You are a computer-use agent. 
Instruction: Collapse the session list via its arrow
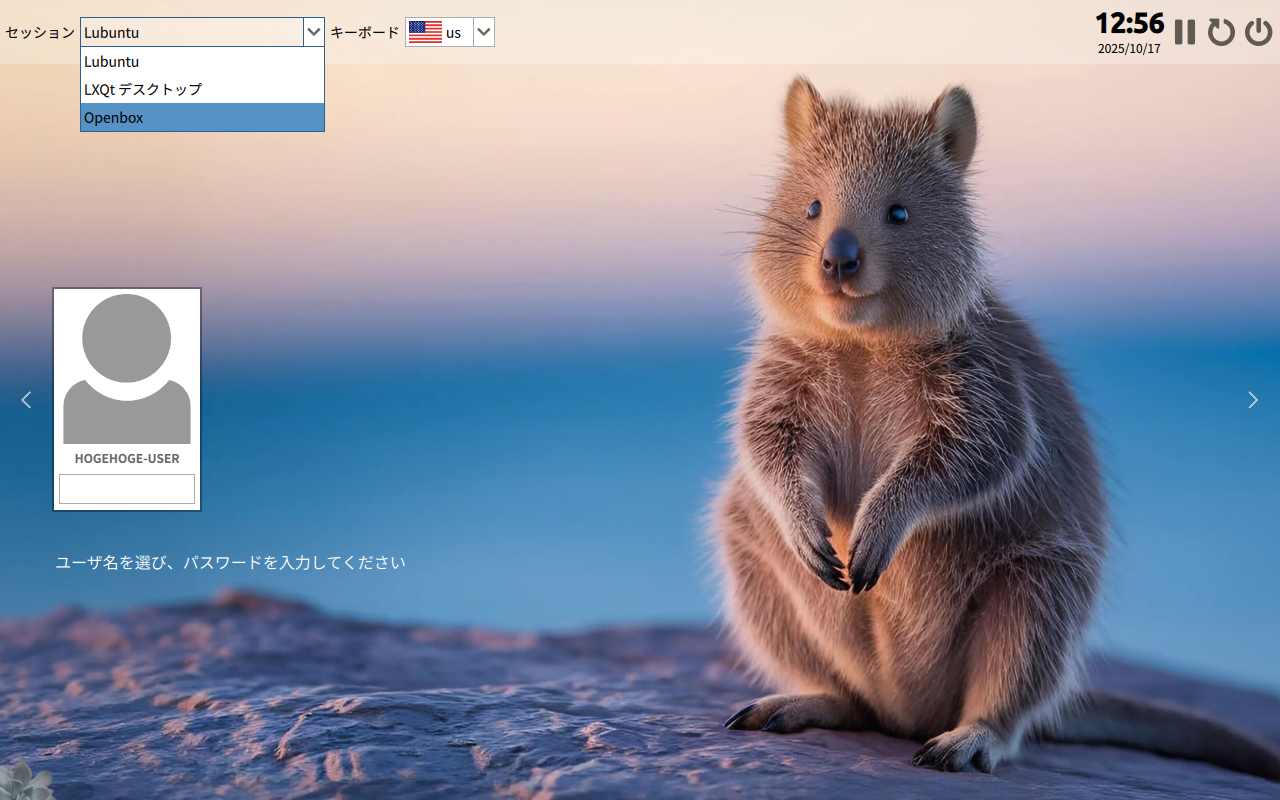314,32
